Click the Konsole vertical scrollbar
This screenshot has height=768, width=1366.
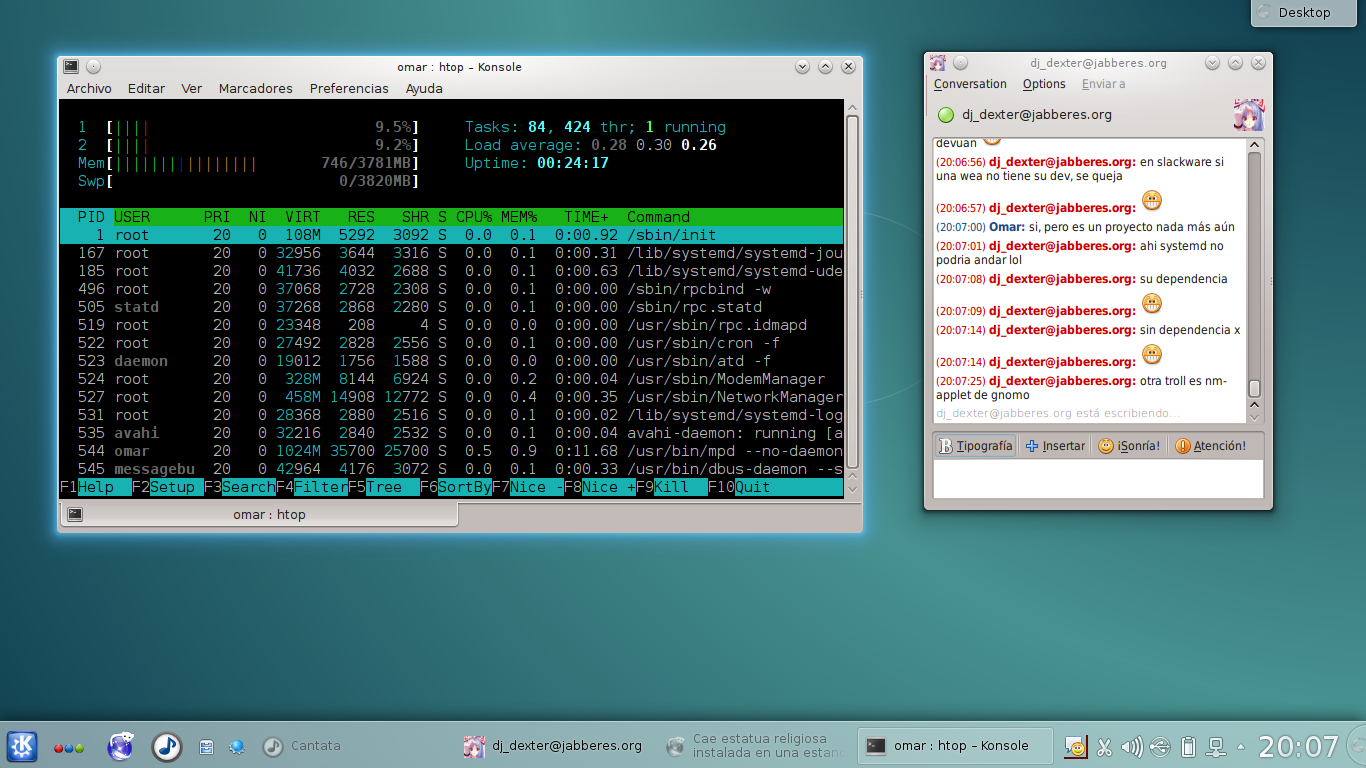coord(852,292)
